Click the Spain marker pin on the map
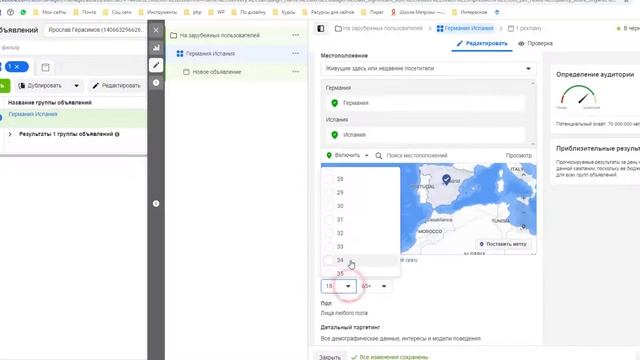Viewport: 640px width, 360px height. pos(446,179)
